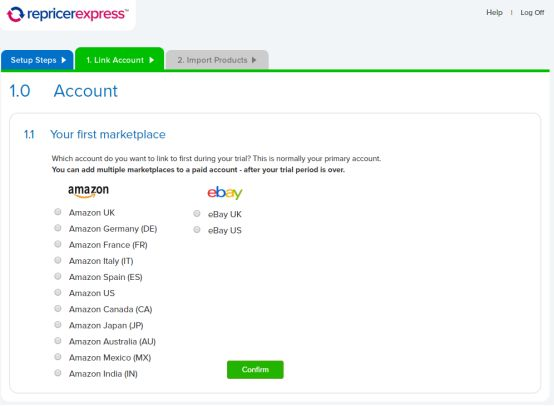The height and width of the screenshot is (406, 554).
Task: Open the Help link
Action: click(494, 12)
